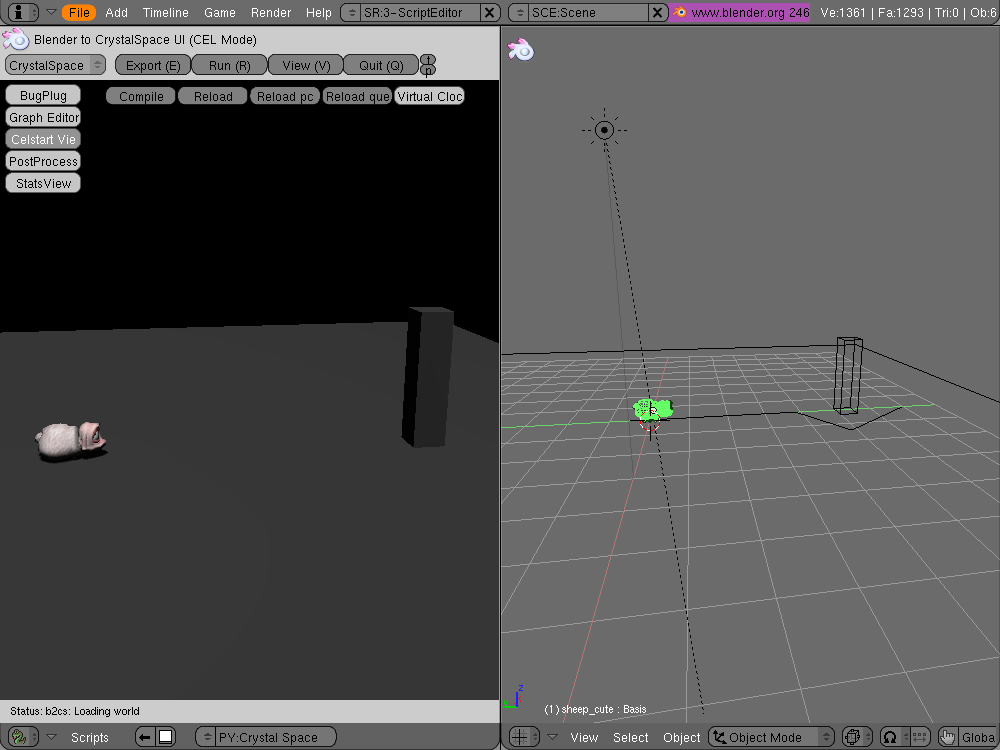Image resolution: width=1000 pixels, height=750 pixels.
Task: Click the info window type icon
Action: 18,12
